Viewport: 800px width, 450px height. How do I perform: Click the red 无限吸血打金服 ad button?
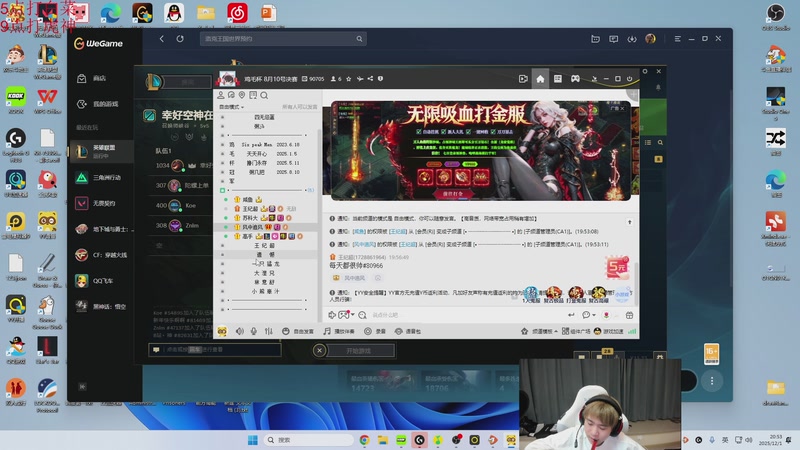tap(452, 194)
